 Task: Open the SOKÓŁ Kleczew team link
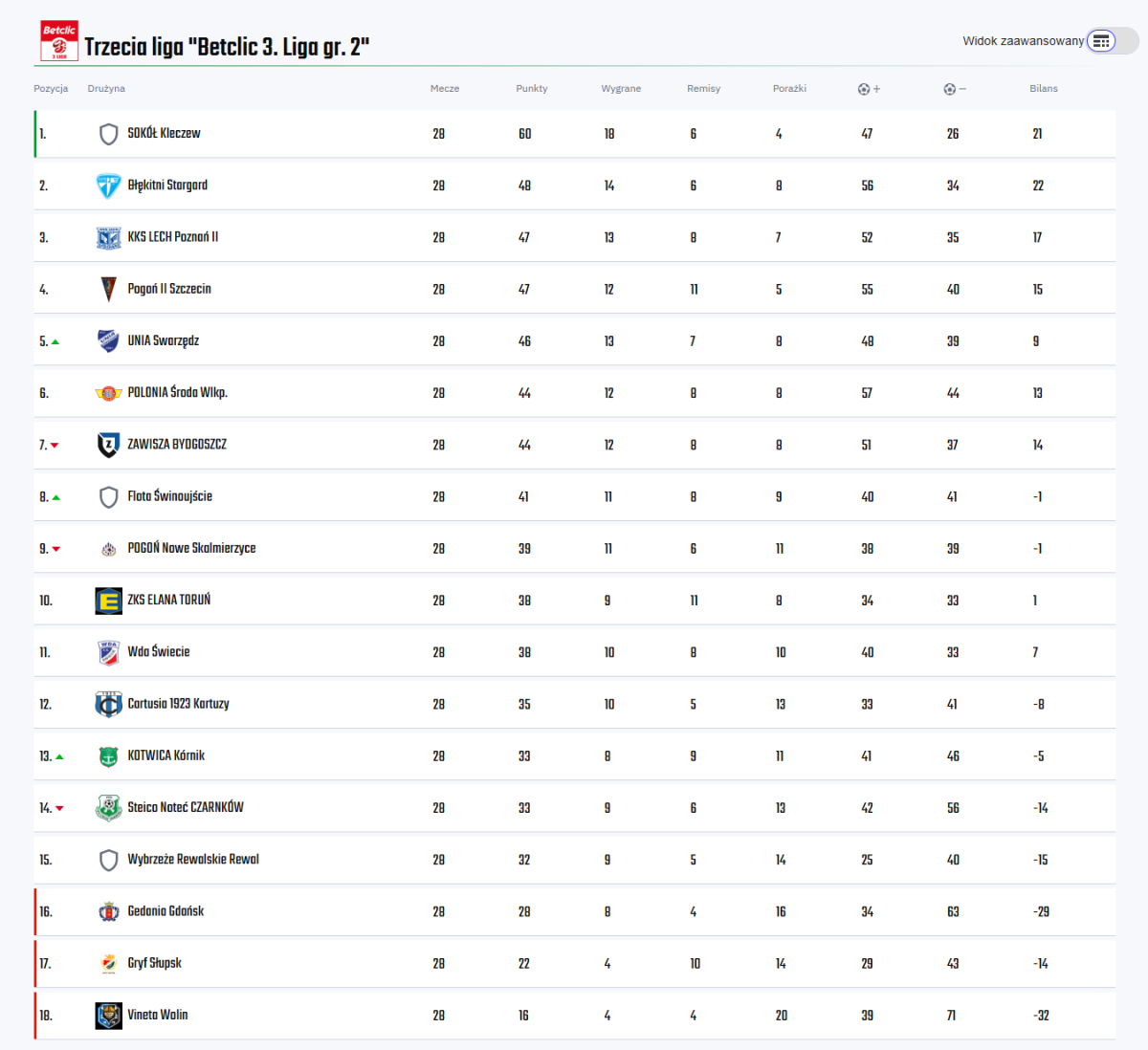pos(164,134)
